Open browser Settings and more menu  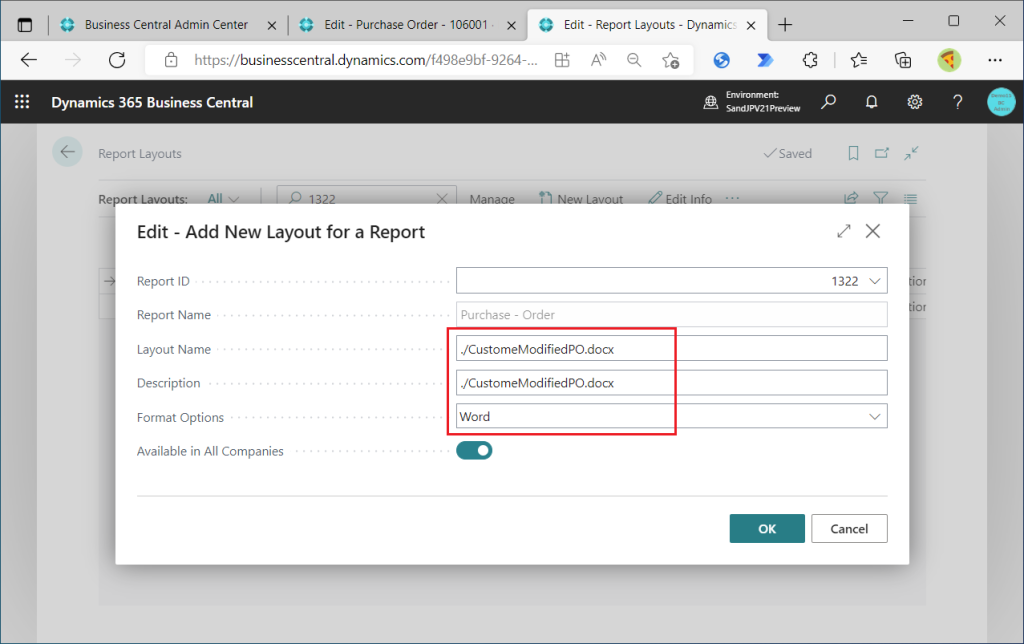[995, 60]
